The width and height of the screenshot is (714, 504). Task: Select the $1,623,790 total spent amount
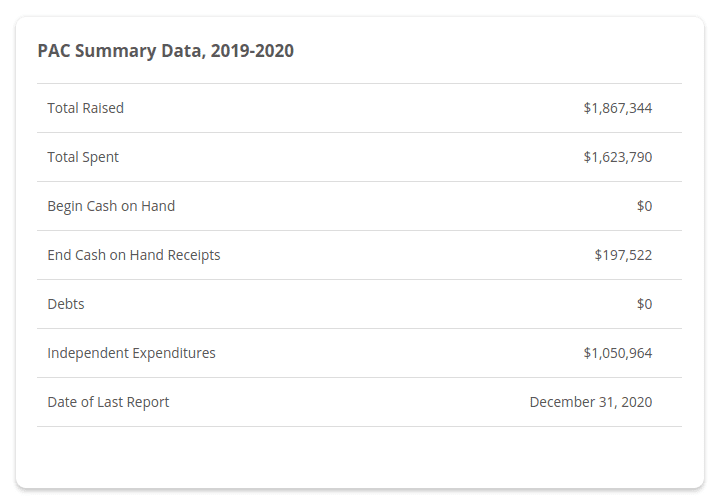[617, 157]
